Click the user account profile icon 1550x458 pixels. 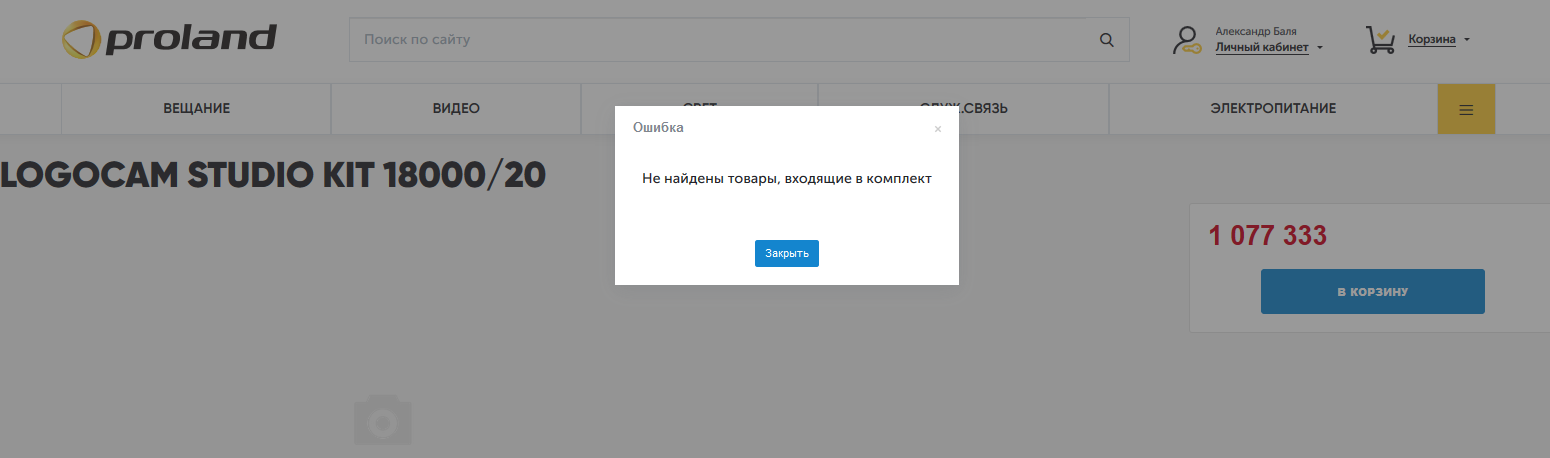[1186, 40]
